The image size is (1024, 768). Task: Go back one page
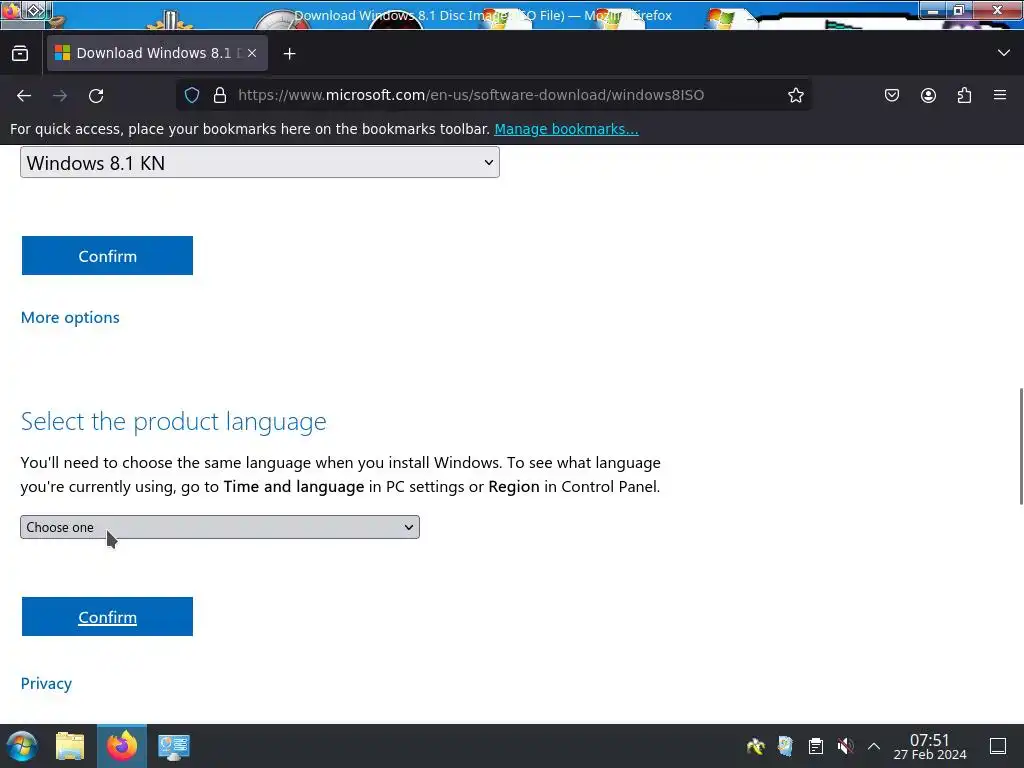[x=24, y=95]
